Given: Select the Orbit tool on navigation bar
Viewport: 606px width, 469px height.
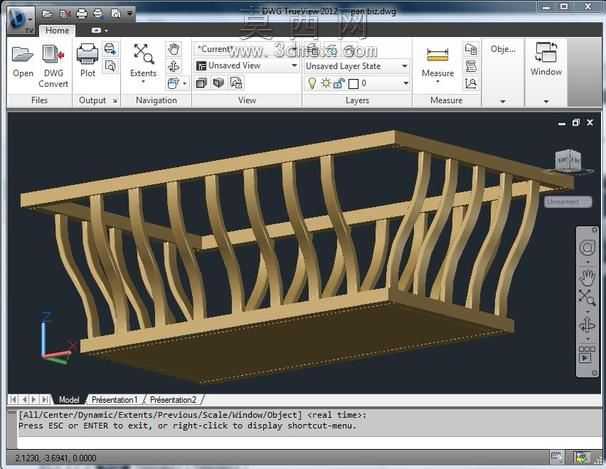Looking at the screenshot, I should 587,325.
